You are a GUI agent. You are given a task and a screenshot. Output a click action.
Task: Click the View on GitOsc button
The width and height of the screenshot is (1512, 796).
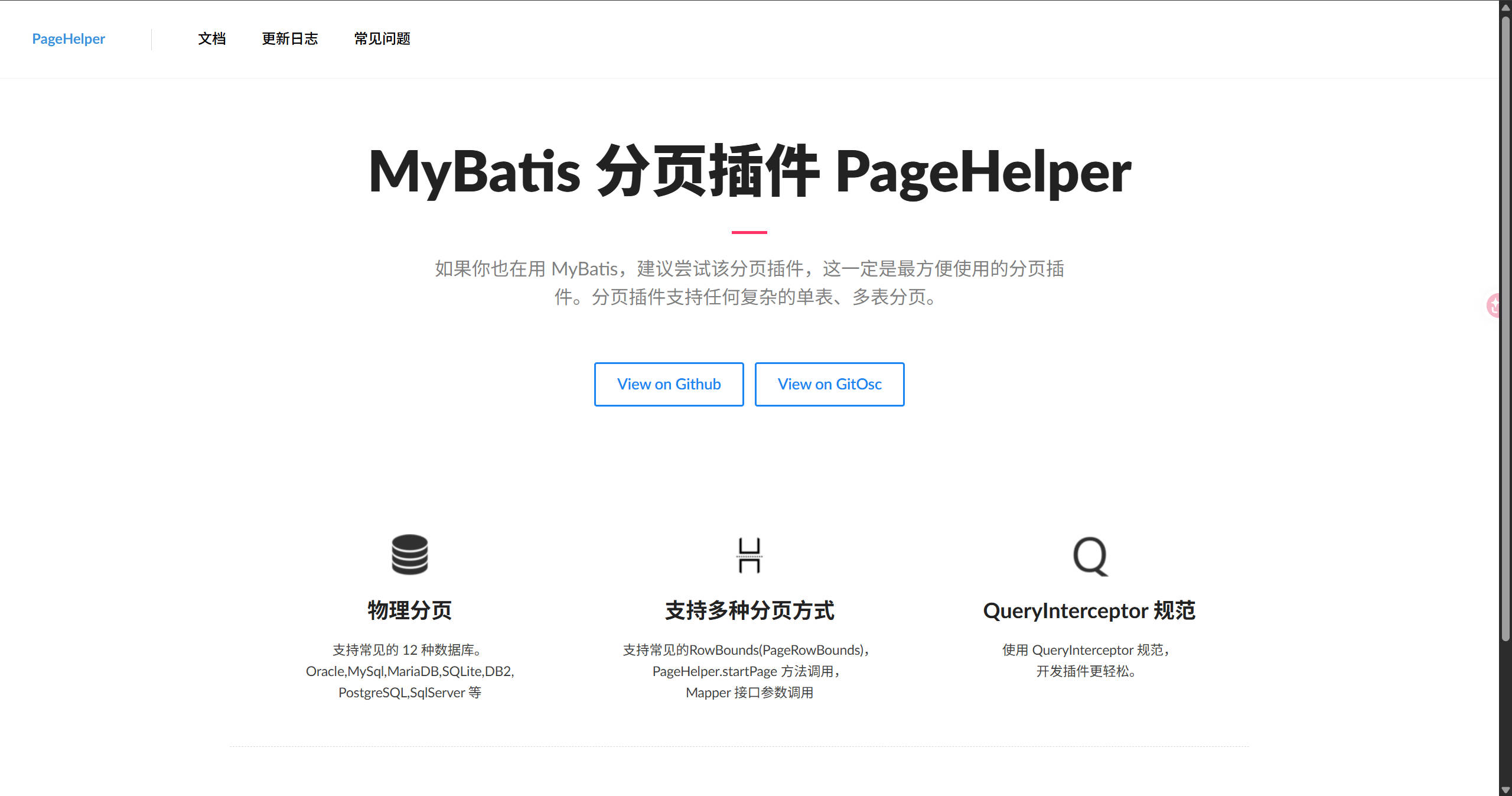829,384
